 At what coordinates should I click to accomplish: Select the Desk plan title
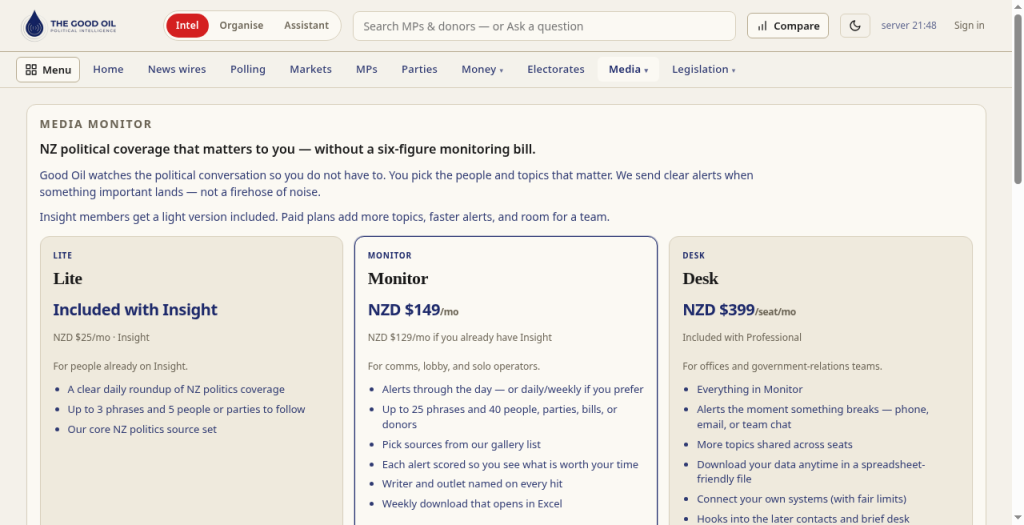click(x=700, y=279)
